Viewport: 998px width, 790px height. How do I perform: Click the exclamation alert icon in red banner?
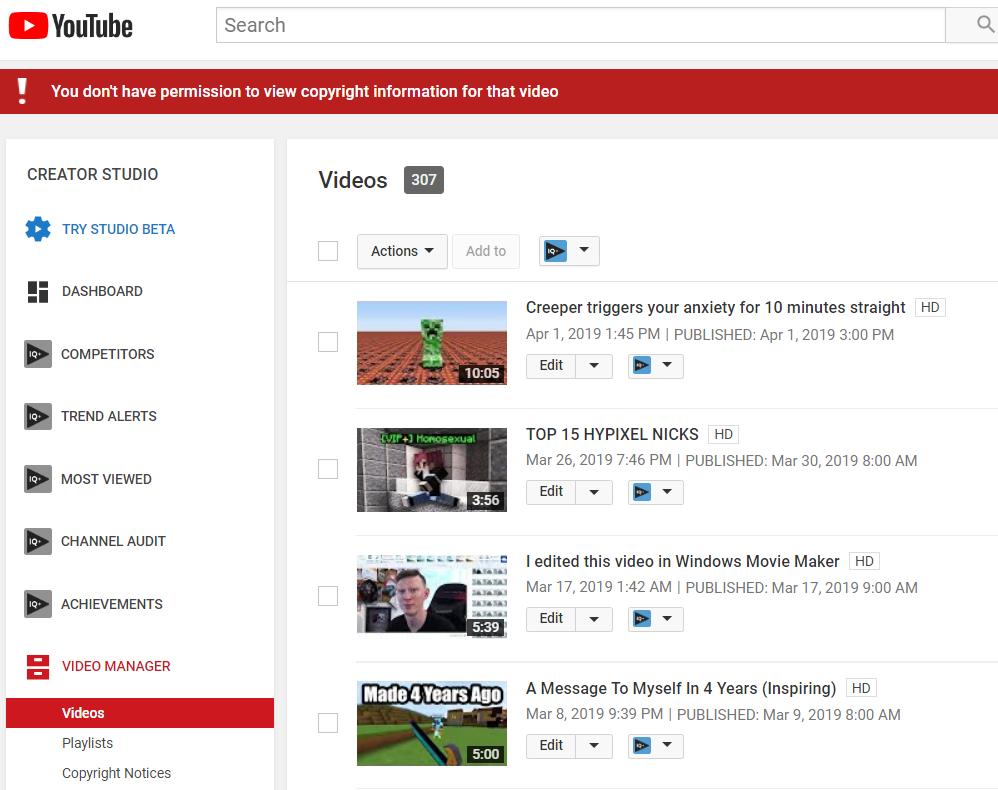pos(22,91)
